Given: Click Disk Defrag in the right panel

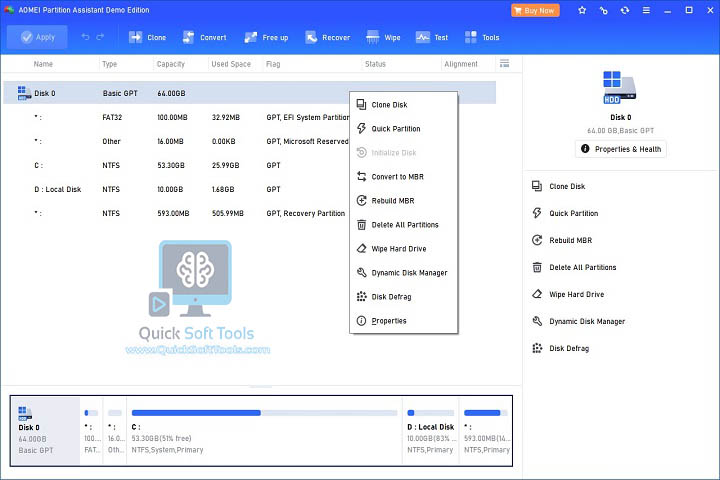Looking at the screenshot, I should (x=560, y=348).
